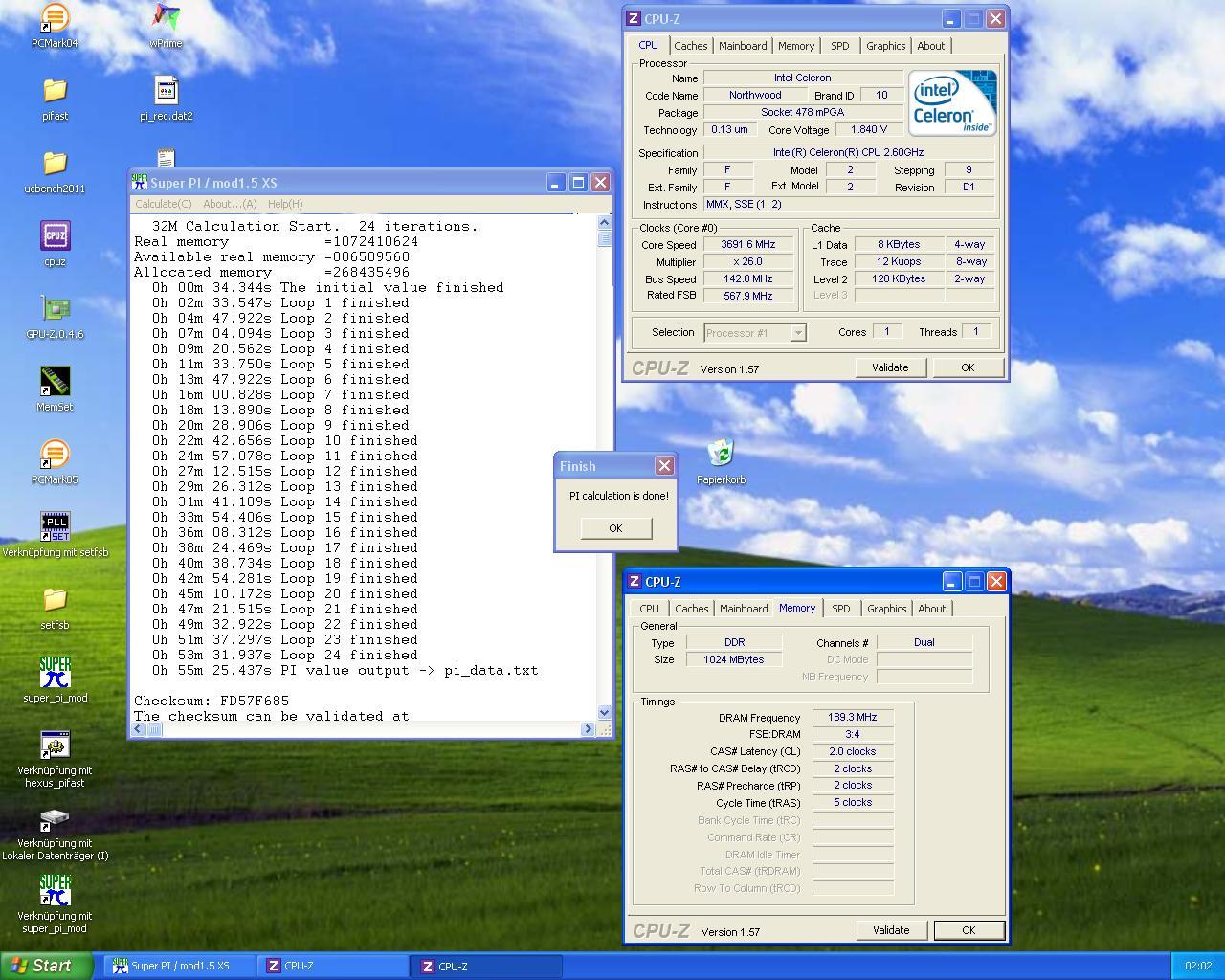Open the pifast folder on desktop
Viewport: 1225px width, 980px height.
pos(55,100)
